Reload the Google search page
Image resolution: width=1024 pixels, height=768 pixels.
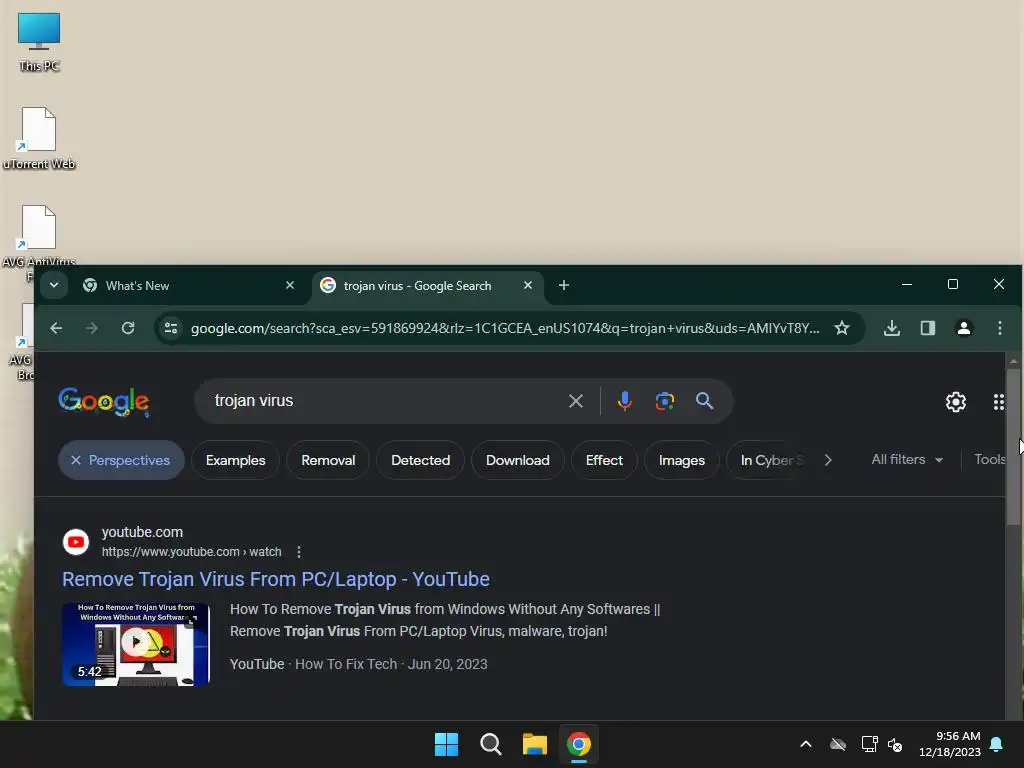[x=128, y=328]
